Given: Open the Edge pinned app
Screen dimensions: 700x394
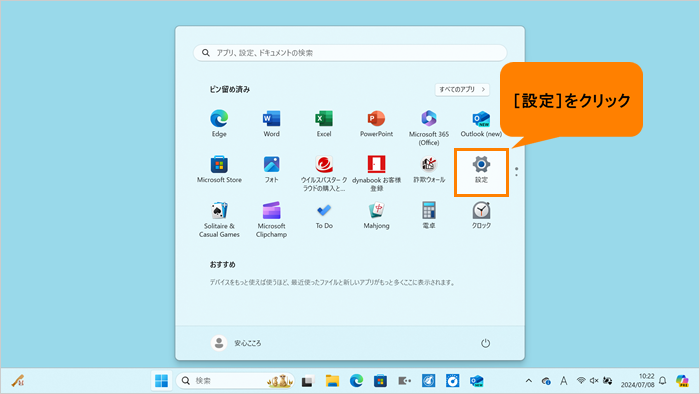Looking at the screenshot, I should [219, 124].
